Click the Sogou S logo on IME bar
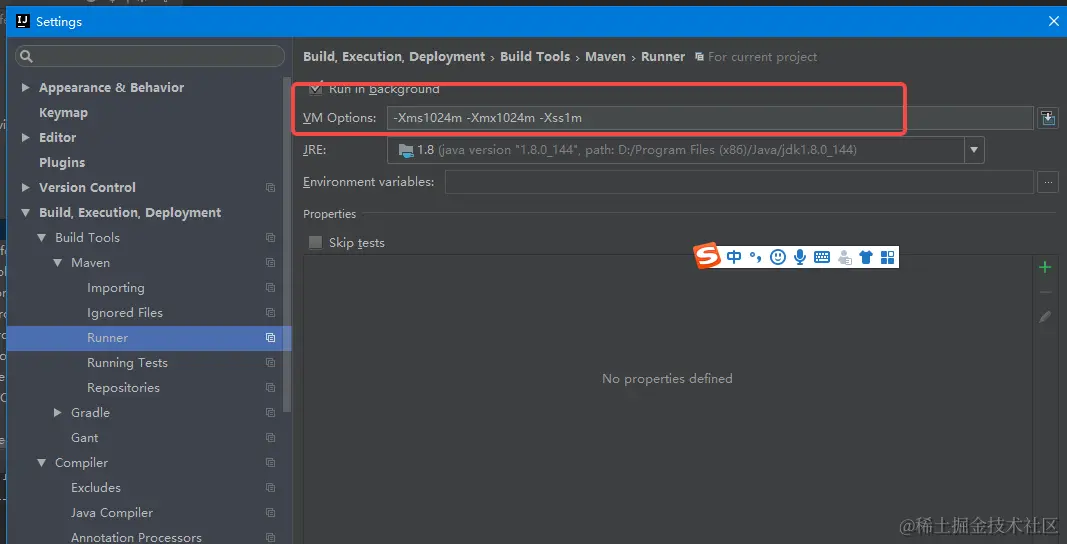This screenshot has height=544, width=1067. coord(707,257)
